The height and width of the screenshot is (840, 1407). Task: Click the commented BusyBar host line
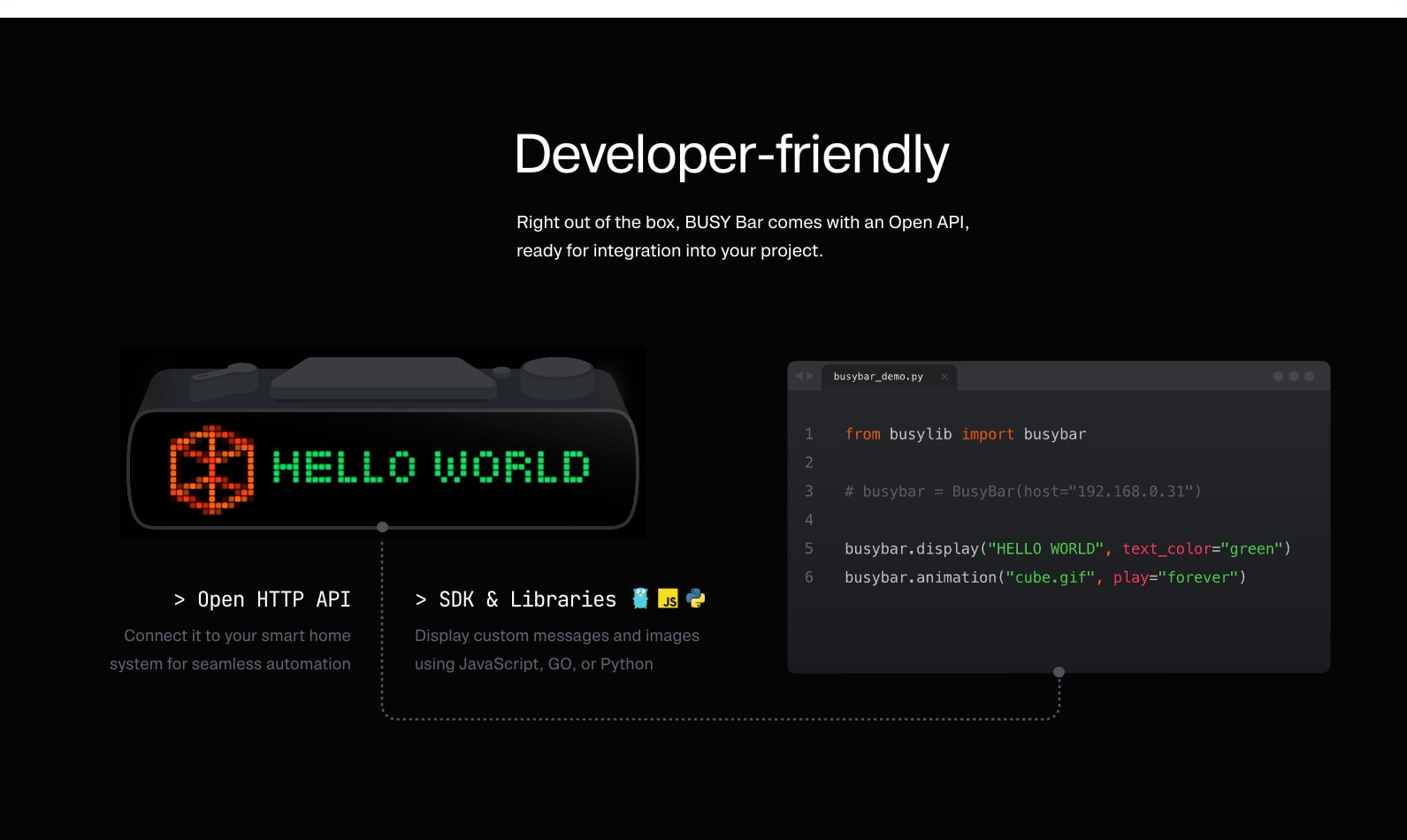pos(1023,492)
